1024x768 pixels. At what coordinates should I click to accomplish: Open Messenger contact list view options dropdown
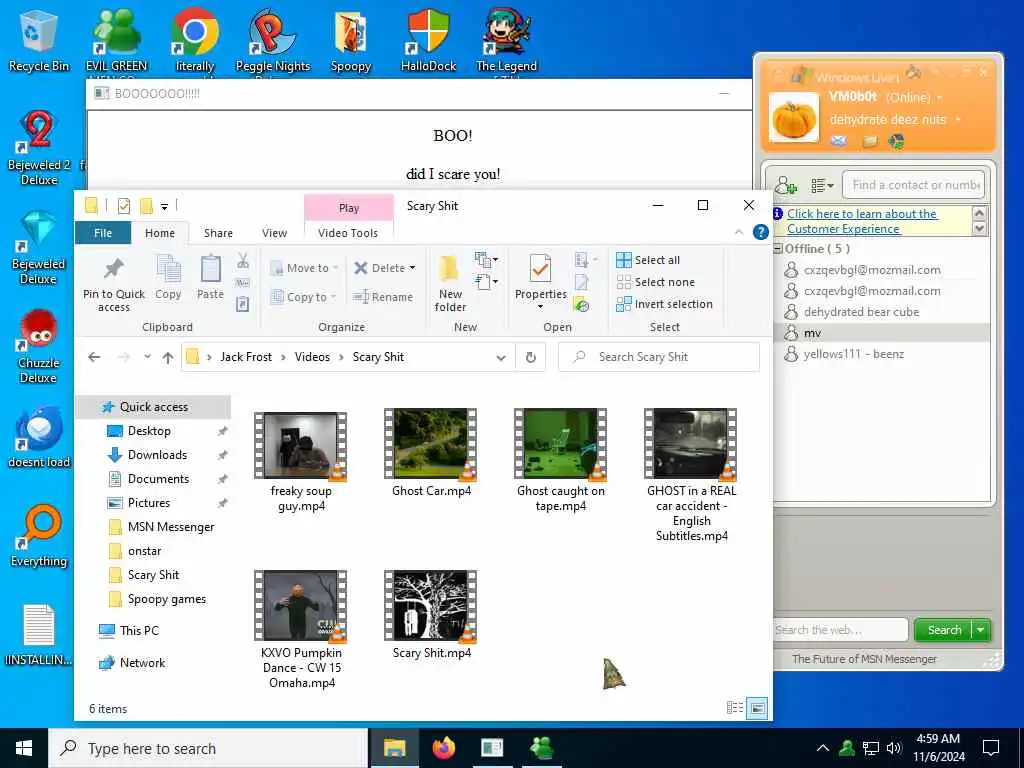pos(822,186)
